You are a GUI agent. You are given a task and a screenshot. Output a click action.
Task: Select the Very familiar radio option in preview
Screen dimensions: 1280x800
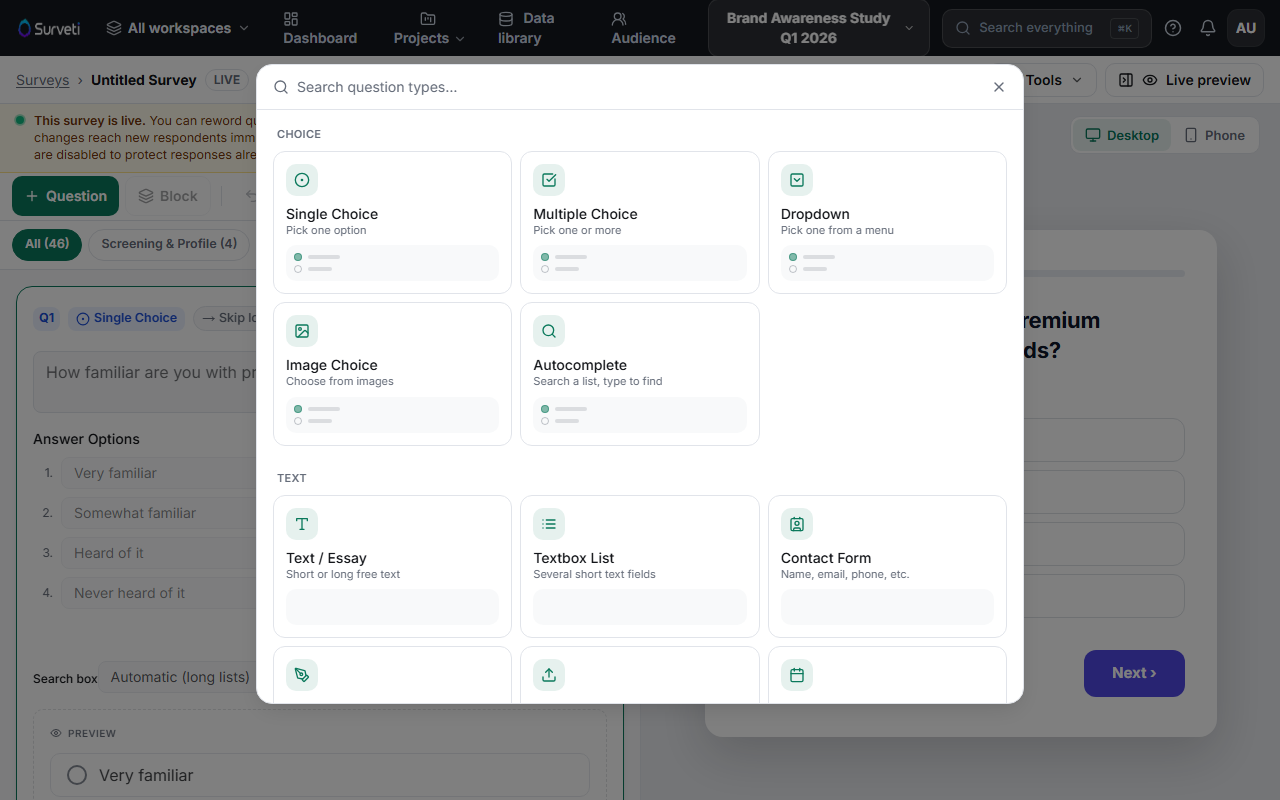(x=77, y=775)
